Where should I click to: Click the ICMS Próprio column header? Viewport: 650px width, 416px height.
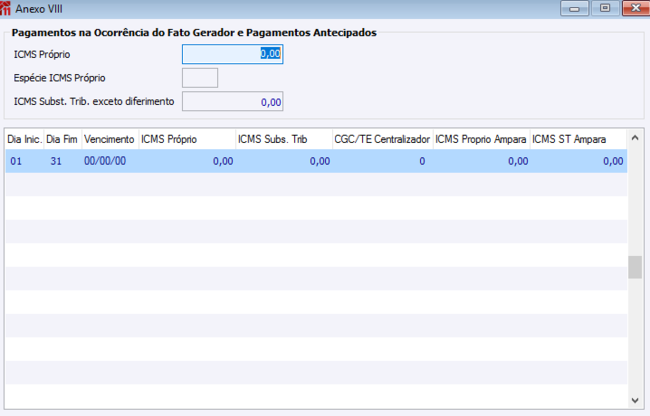(186, 138)
